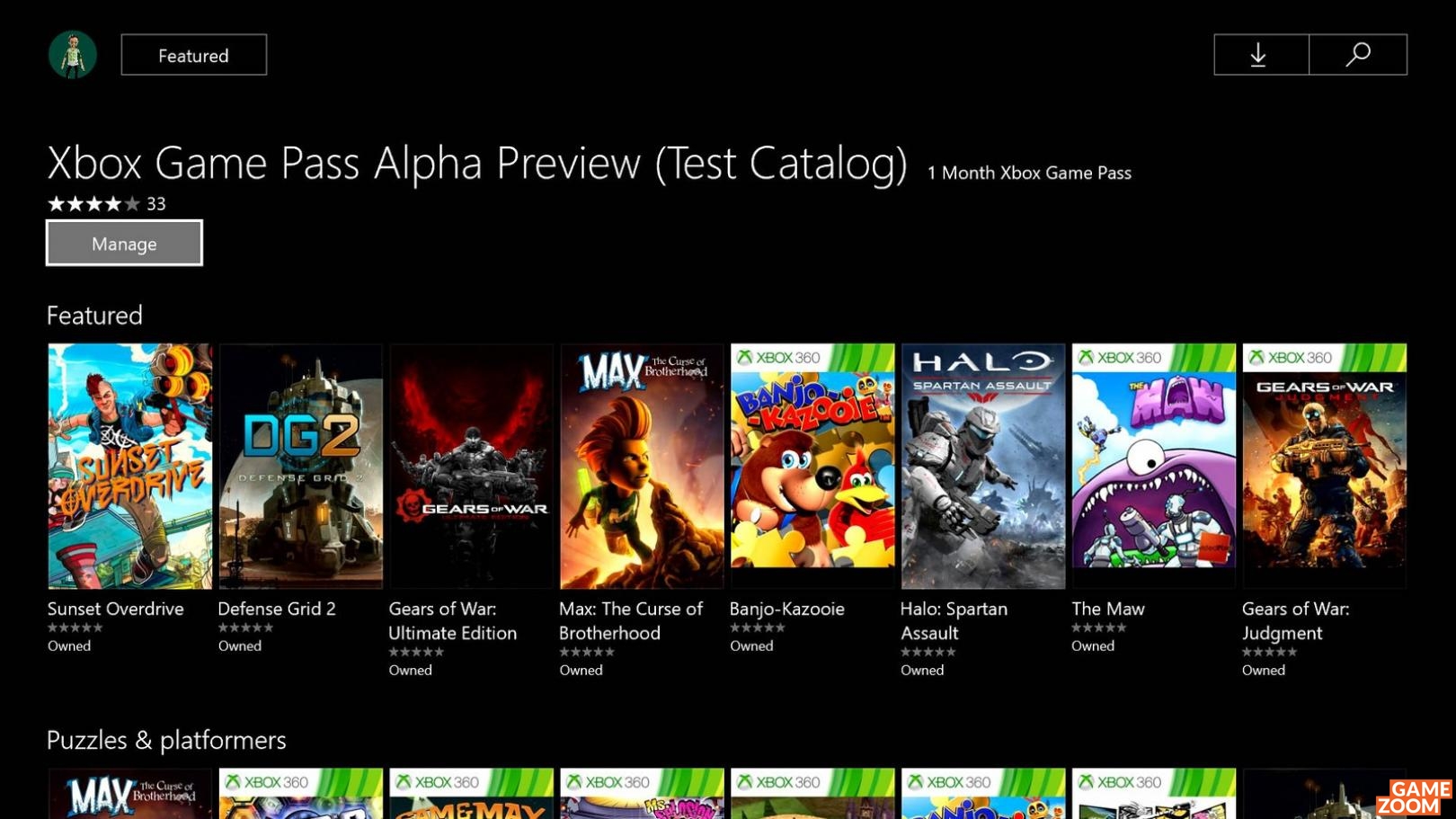Click the Manage button
The width and height of the screenshot is (1456, 819).
point(124,243)
